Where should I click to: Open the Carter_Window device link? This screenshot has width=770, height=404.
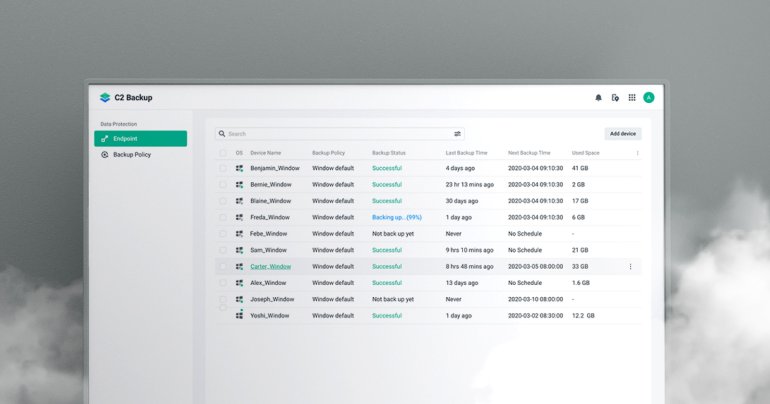coord(270,267)
